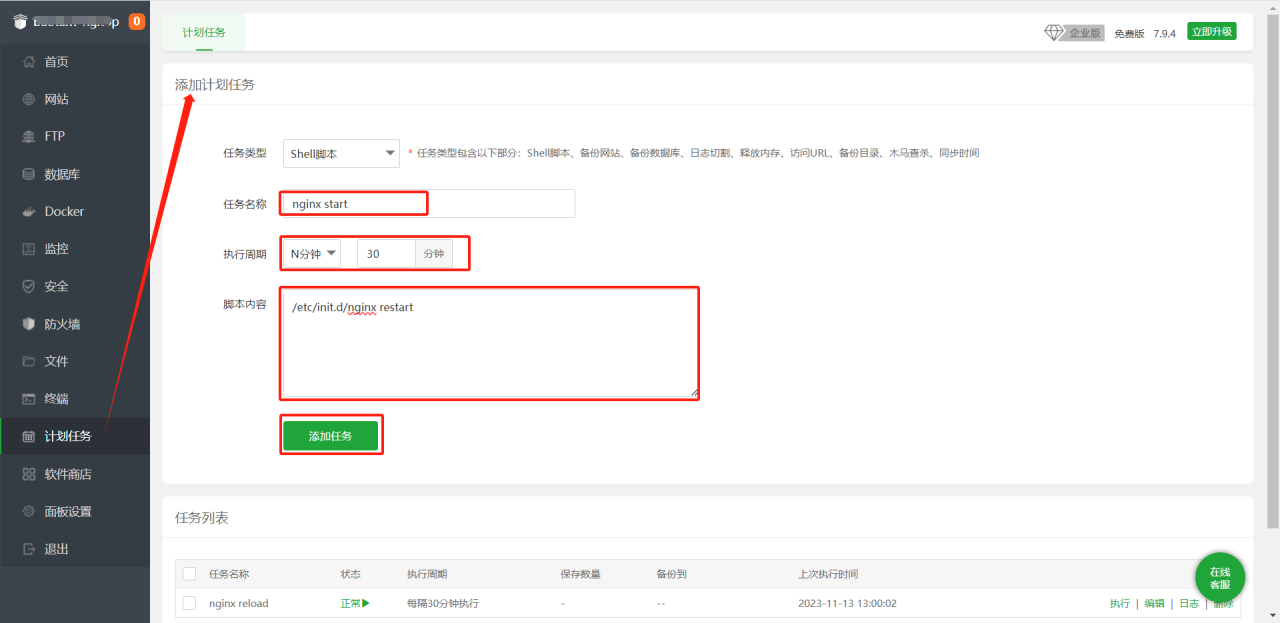The width and height of the screenshot is (1280, 623).
Task: Click the green 添加任务 button
Action: pyautogui.click(x=331, y=434)
